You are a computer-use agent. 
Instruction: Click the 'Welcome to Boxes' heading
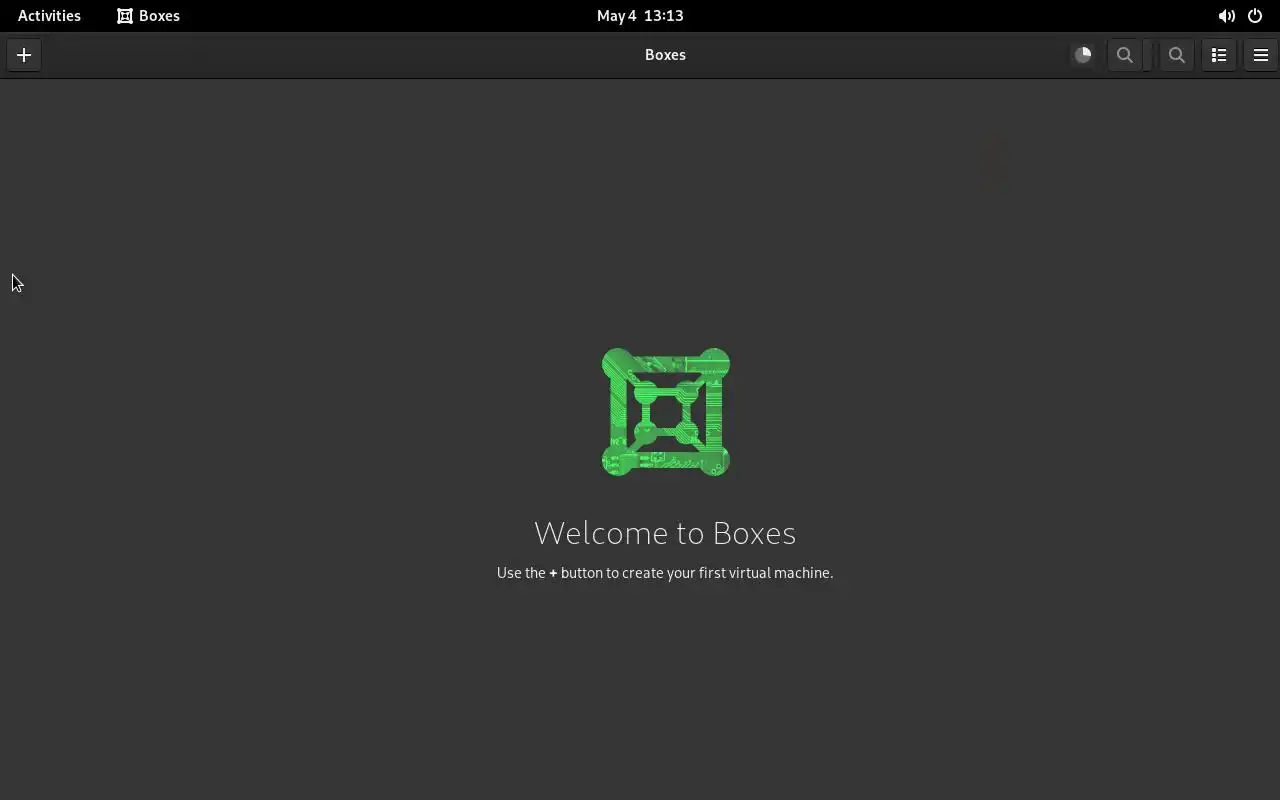click(x=665, y=533)
